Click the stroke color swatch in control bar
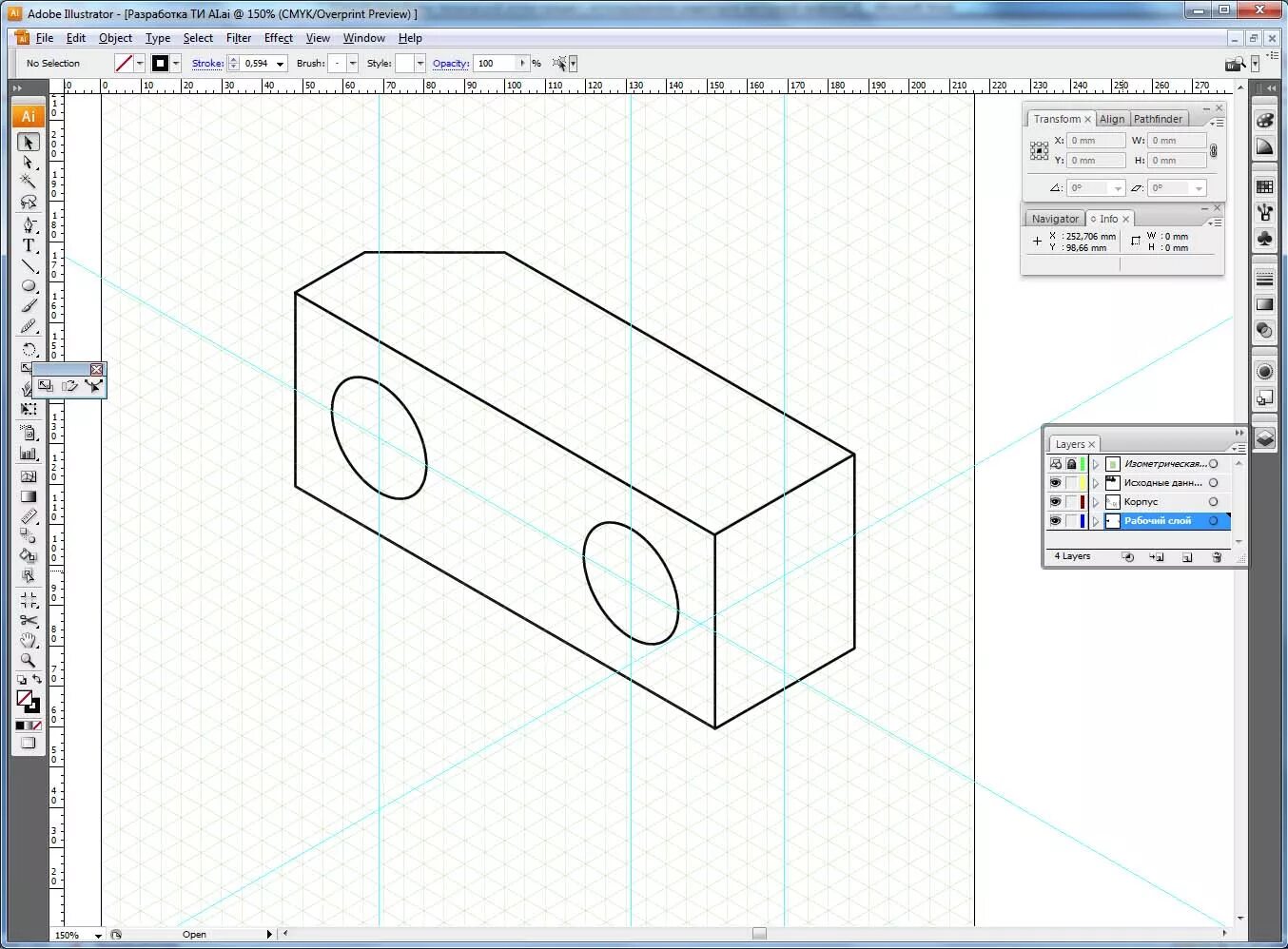This screenshot has height=949, width=1288. (160, 64)
